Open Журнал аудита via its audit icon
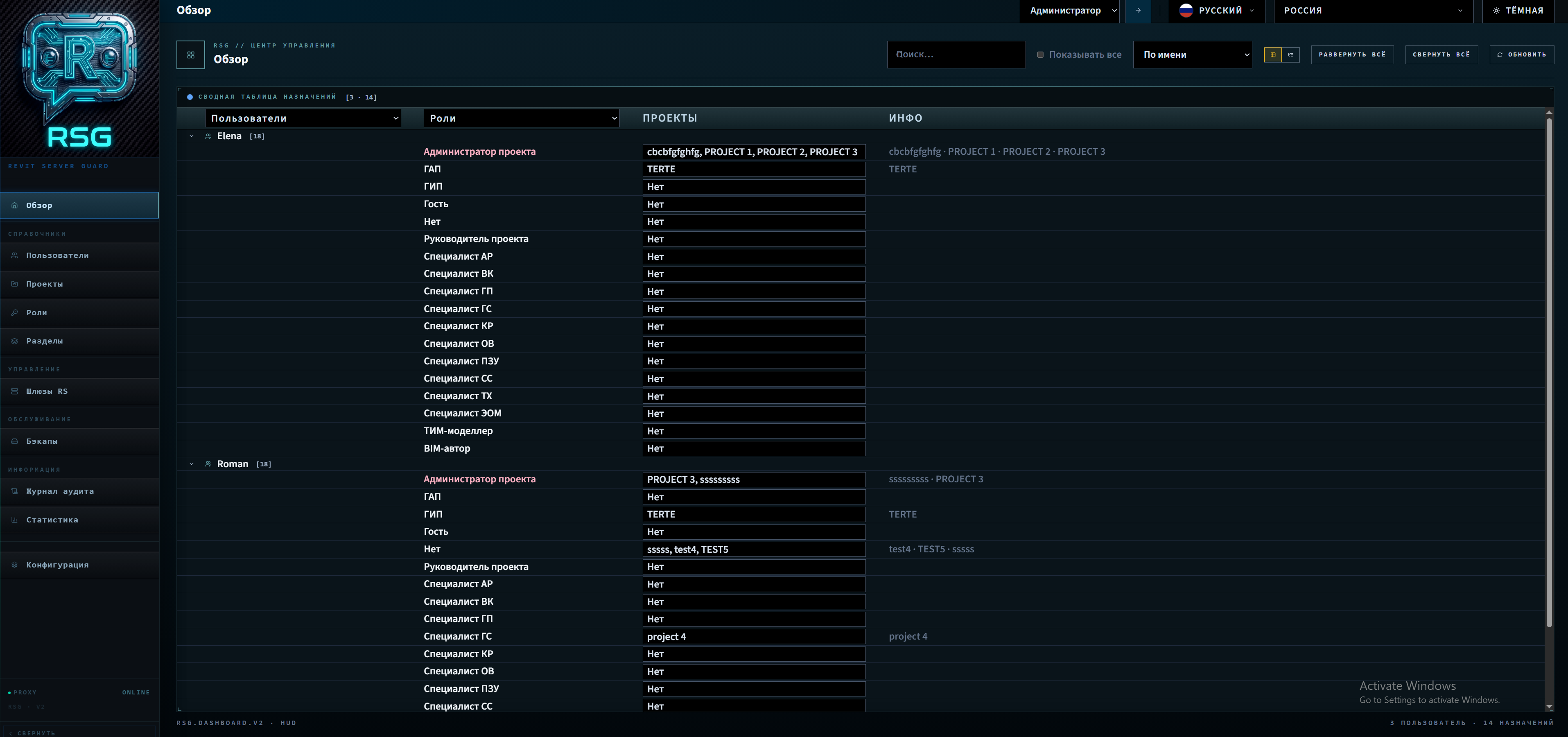This screenshot has height=737, width=1568. pyautogui.click(x=15, y=491)
